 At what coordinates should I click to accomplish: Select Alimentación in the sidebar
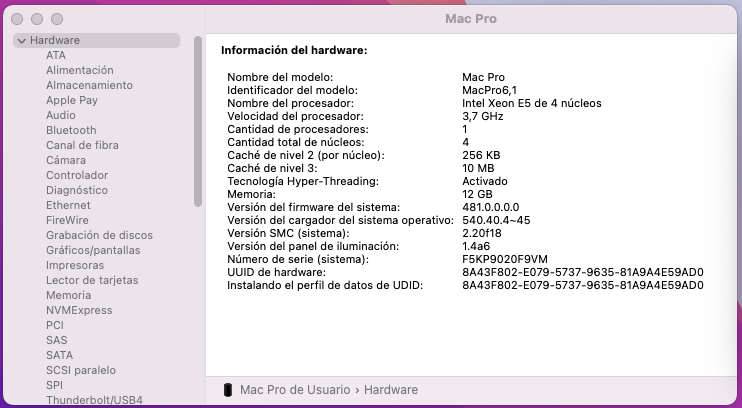coord(80,70)
